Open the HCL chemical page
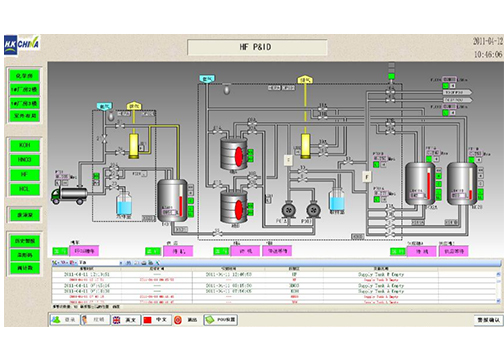 [25, 189]
